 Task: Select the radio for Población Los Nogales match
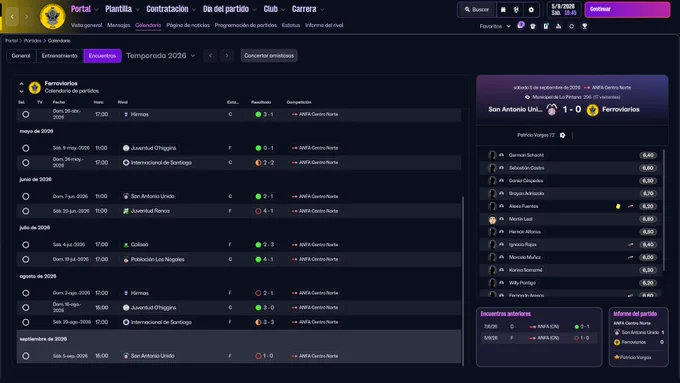tap(26, 259)
